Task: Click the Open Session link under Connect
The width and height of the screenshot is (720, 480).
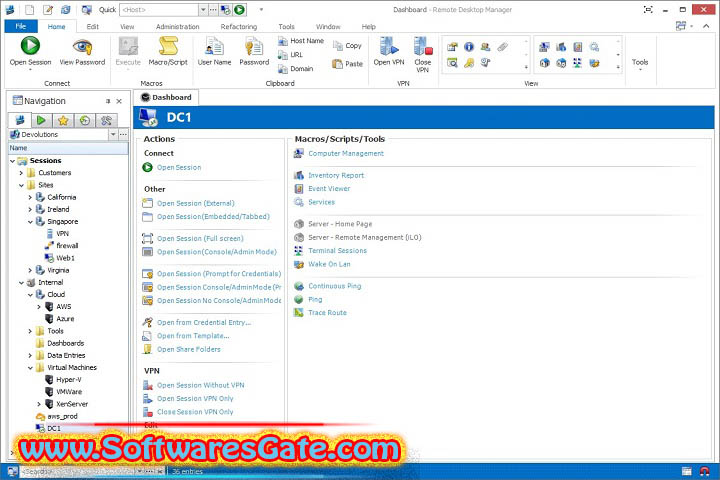Action: click(x=179, y=168)
